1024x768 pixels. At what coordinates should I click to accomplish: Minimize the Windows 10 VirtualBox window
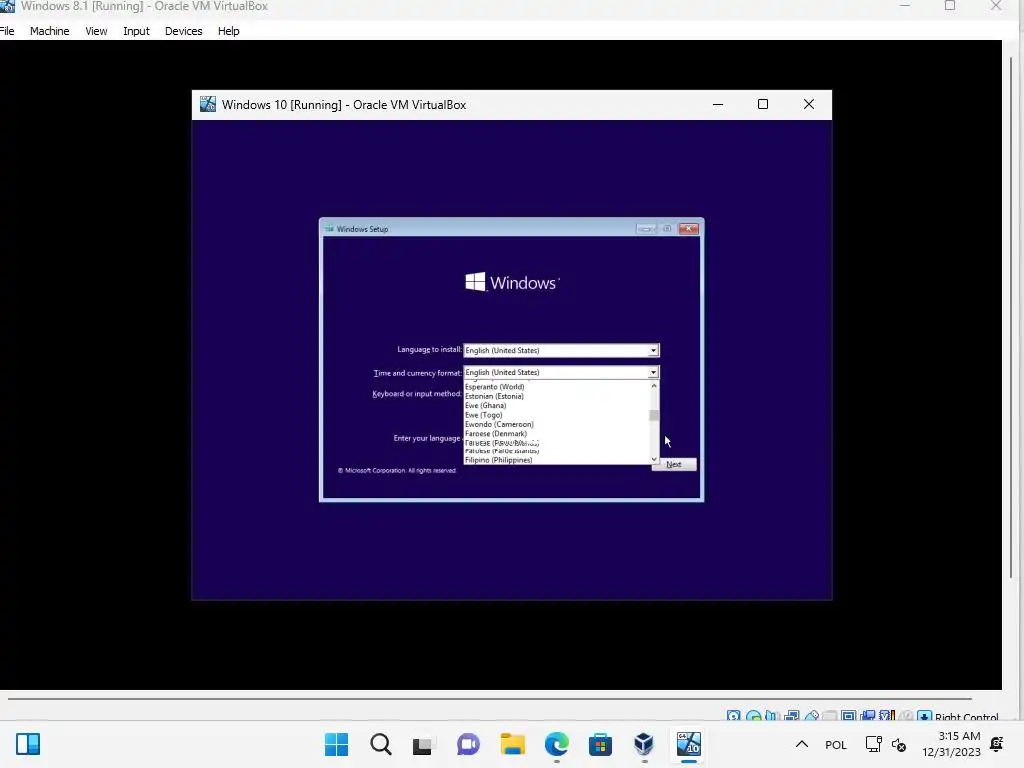tap(718, 104)
